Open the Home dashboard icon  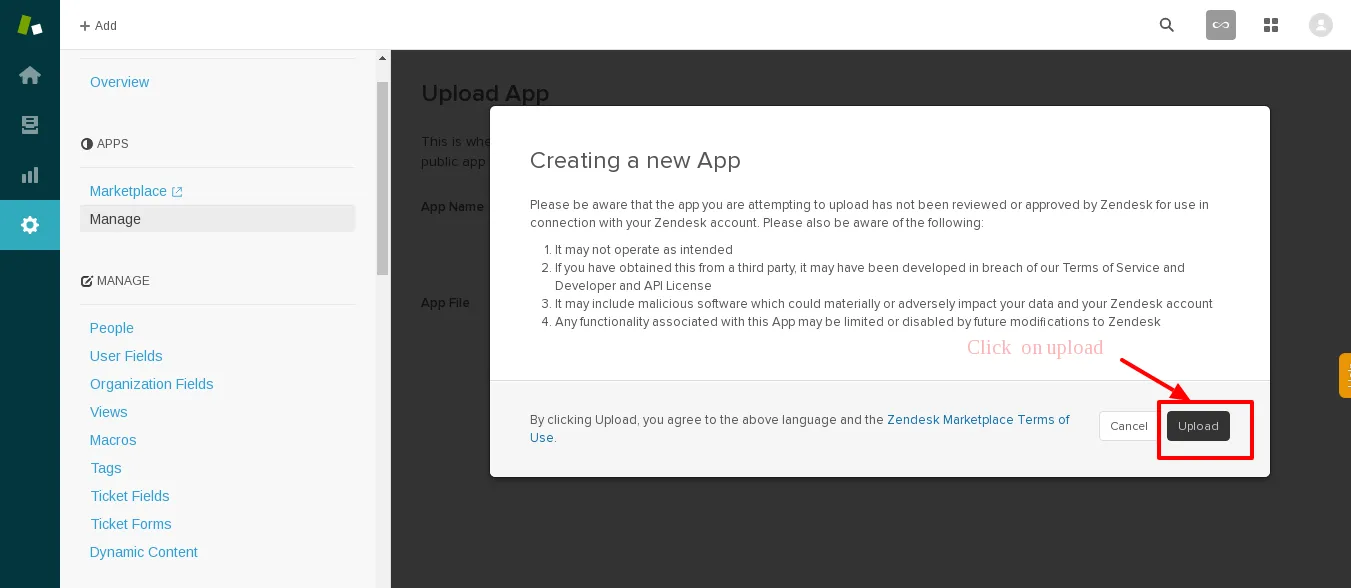pos(30,75)
